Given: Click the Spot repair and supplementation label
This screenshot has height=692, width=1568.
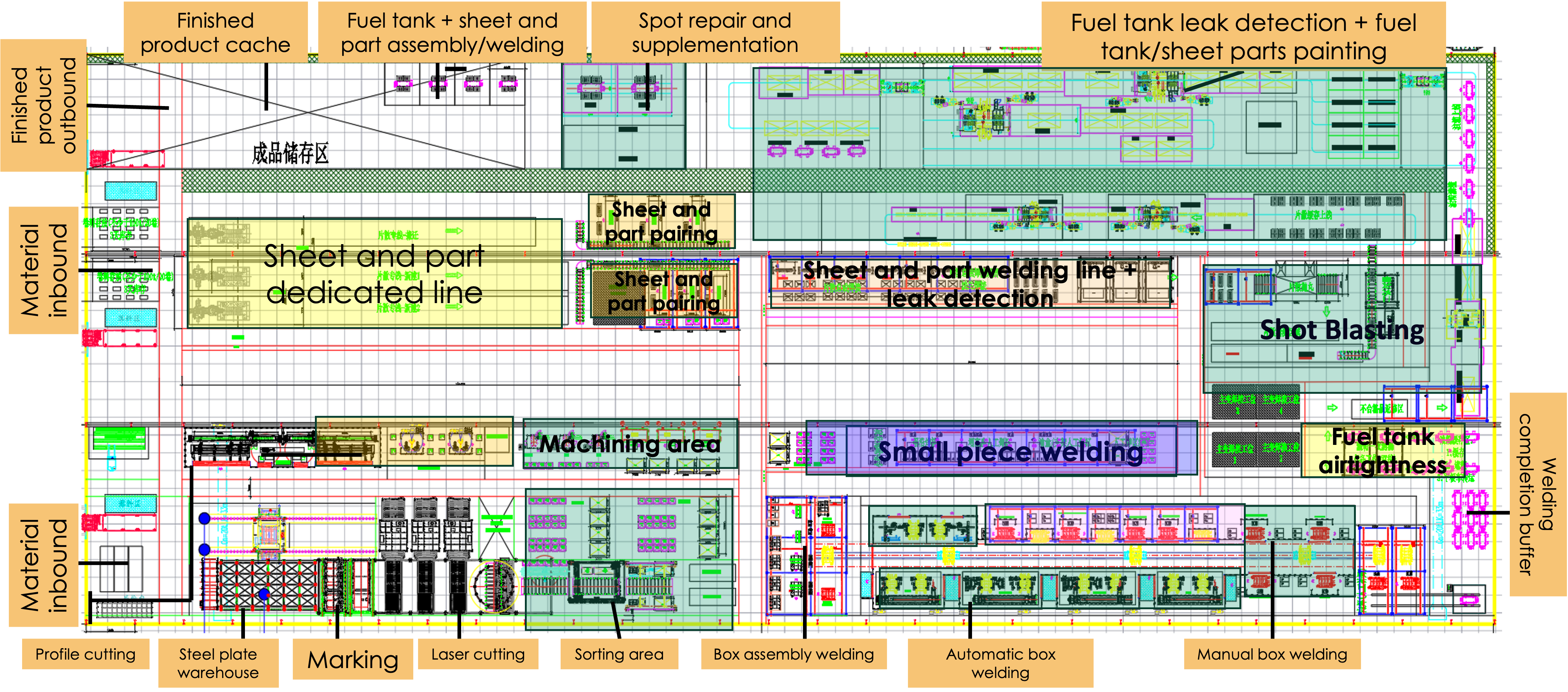Looking at the screenshot, I should click(715, 32).
